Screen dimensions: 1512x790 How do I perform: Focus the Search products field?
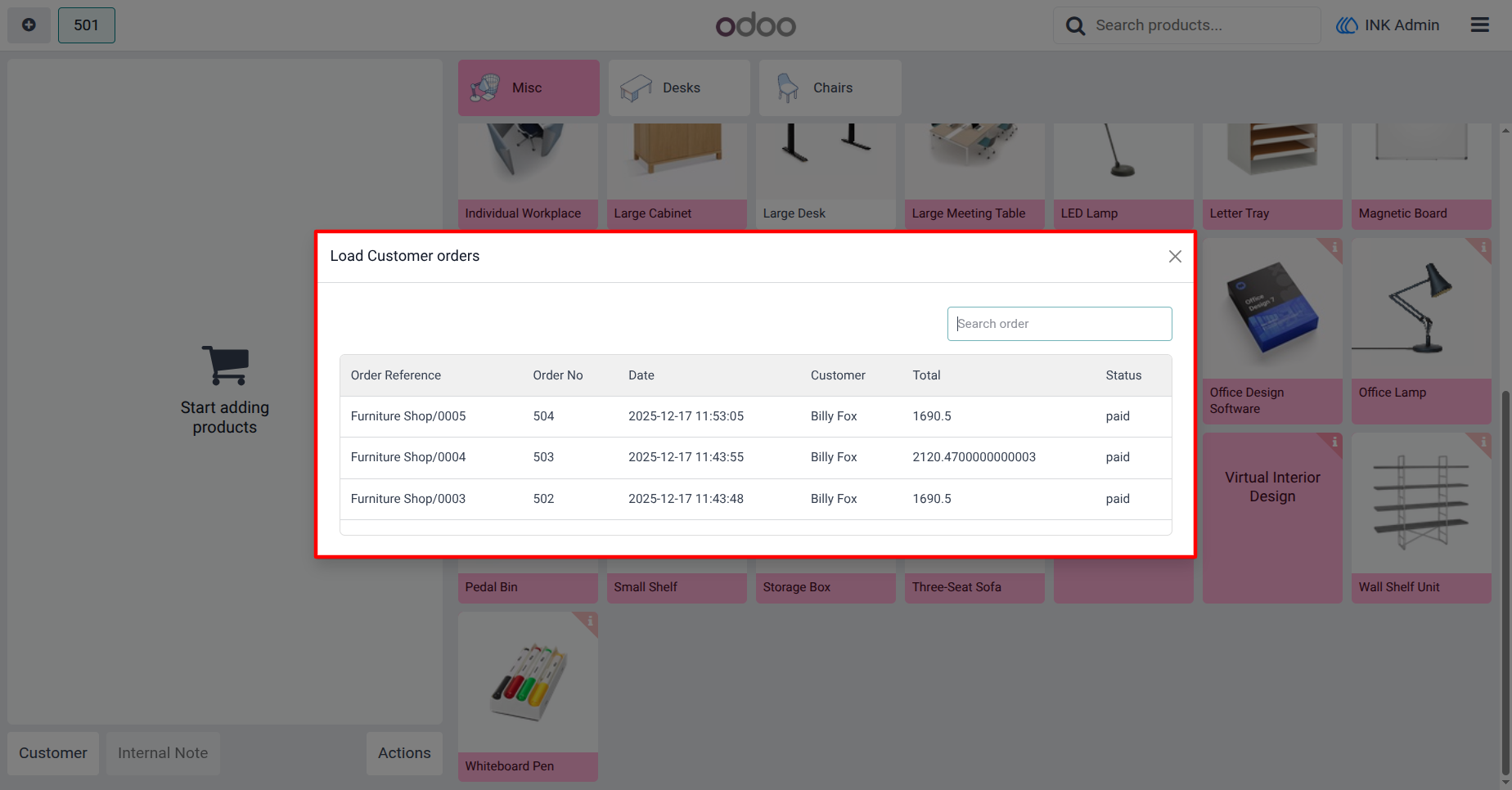pos(1186,25)
